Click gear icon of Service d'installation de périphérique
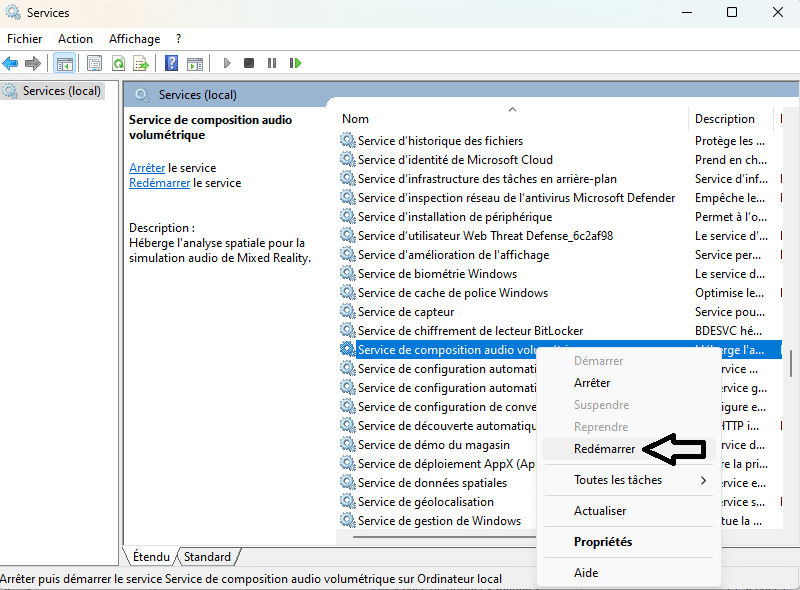 347,216
